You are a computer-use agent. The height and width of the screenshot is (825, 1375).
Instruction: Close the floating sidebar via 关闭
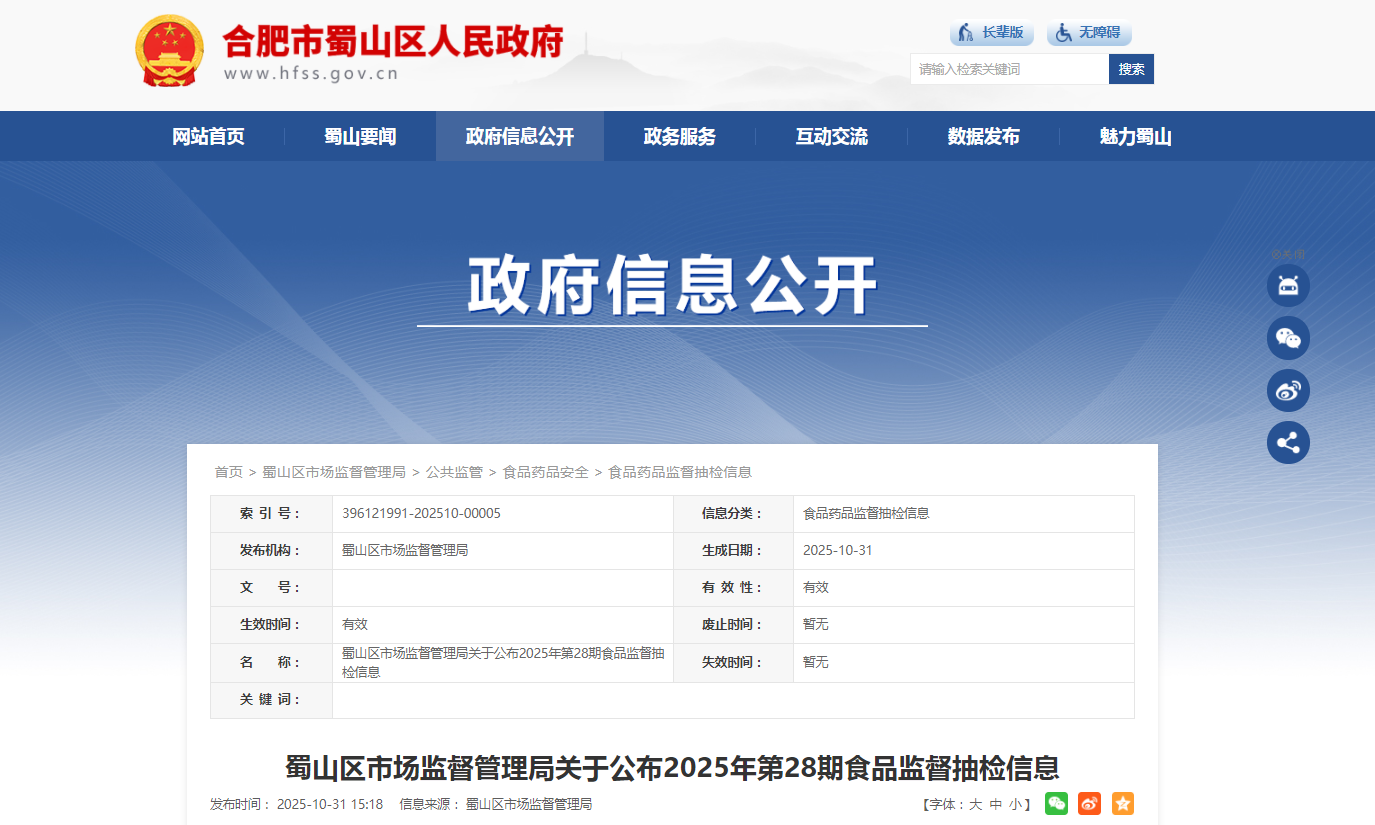click(1288, 254)
